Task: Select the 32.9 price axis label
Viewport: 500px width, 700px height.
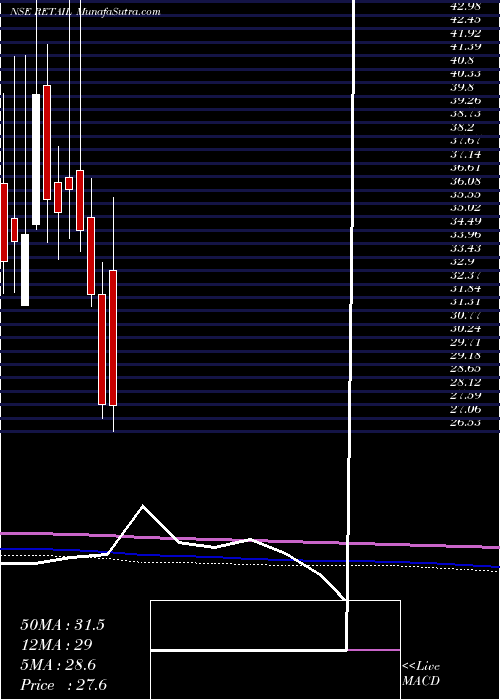Action: (x=462, y=261)
